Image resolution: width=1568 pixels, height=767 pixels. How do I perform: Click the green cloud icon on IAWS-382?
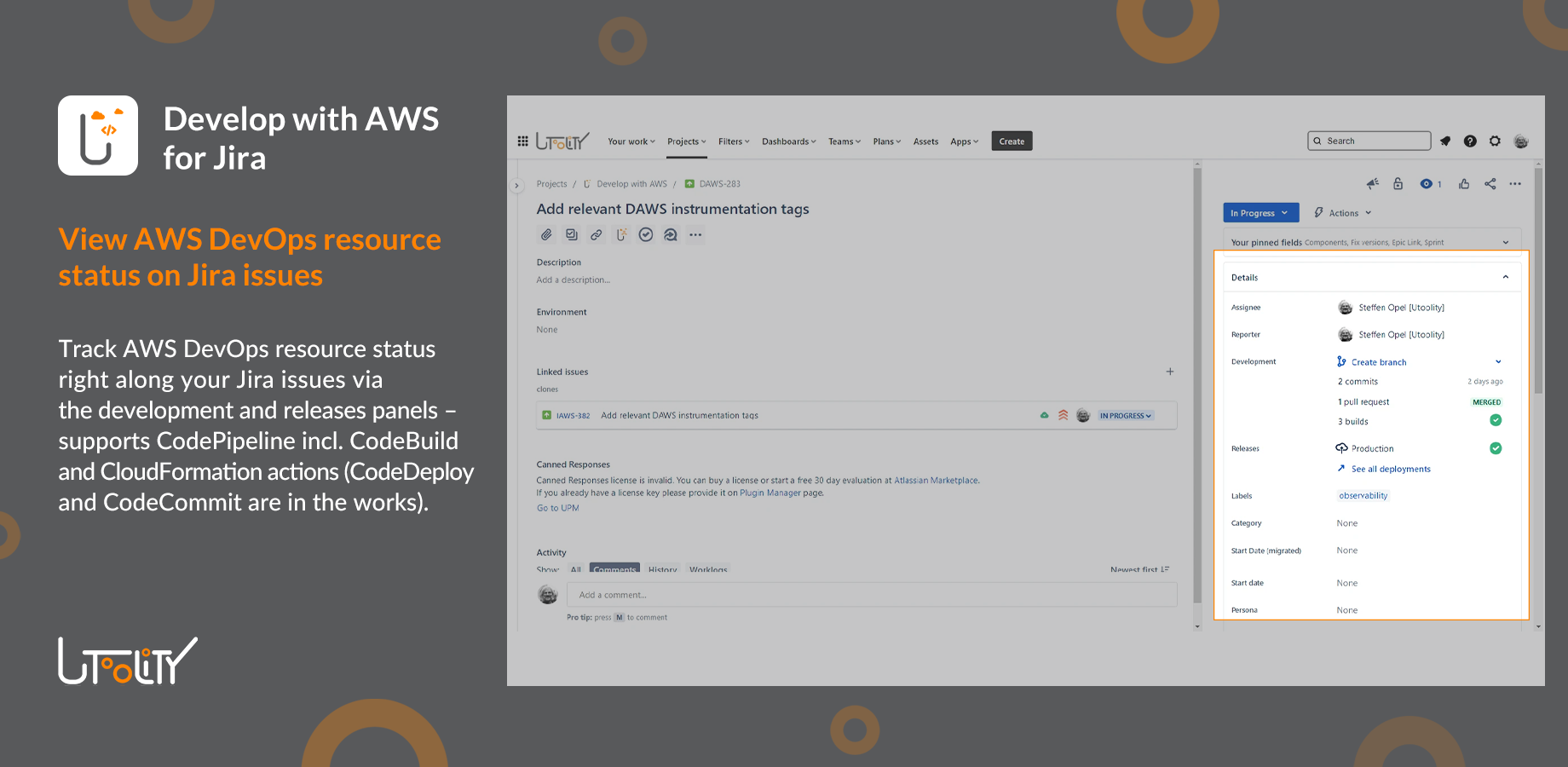click(x=1044, y=416)
